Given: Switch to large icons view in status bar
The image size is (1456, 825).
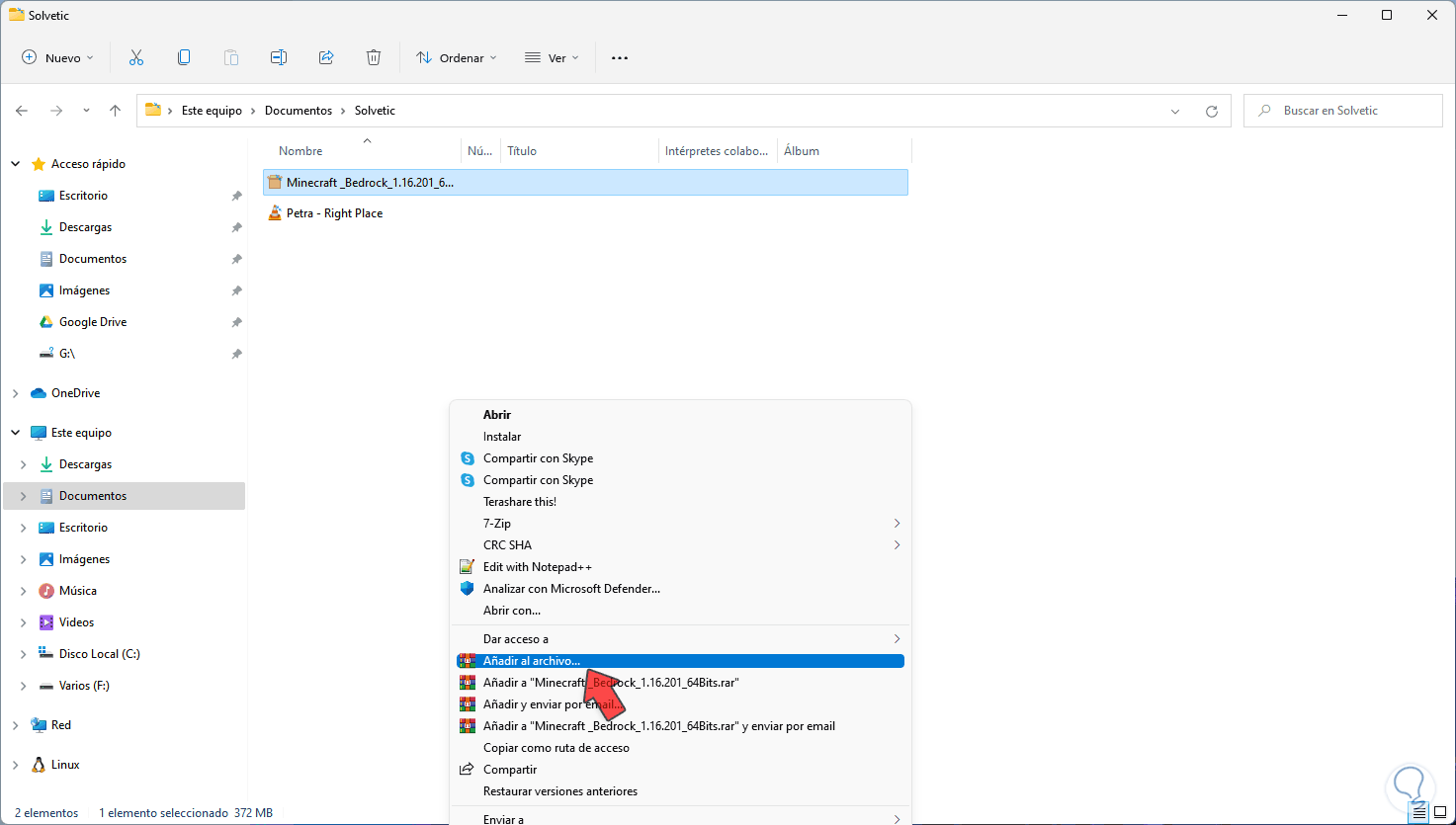Looking at the screenshot, I should click(1441, 813).
